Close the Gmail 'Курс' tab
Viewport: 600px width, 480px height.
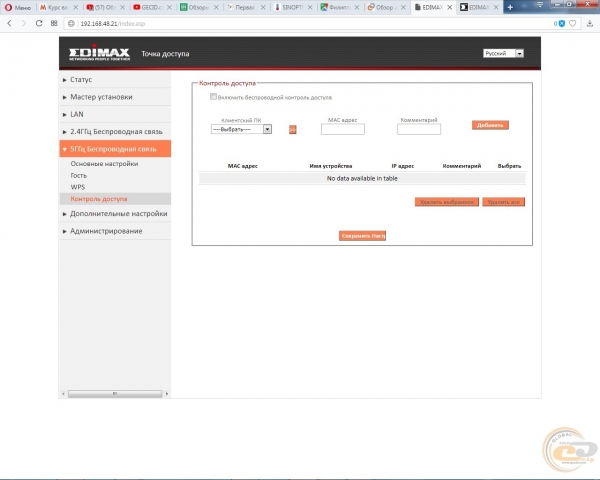point(75,7)
